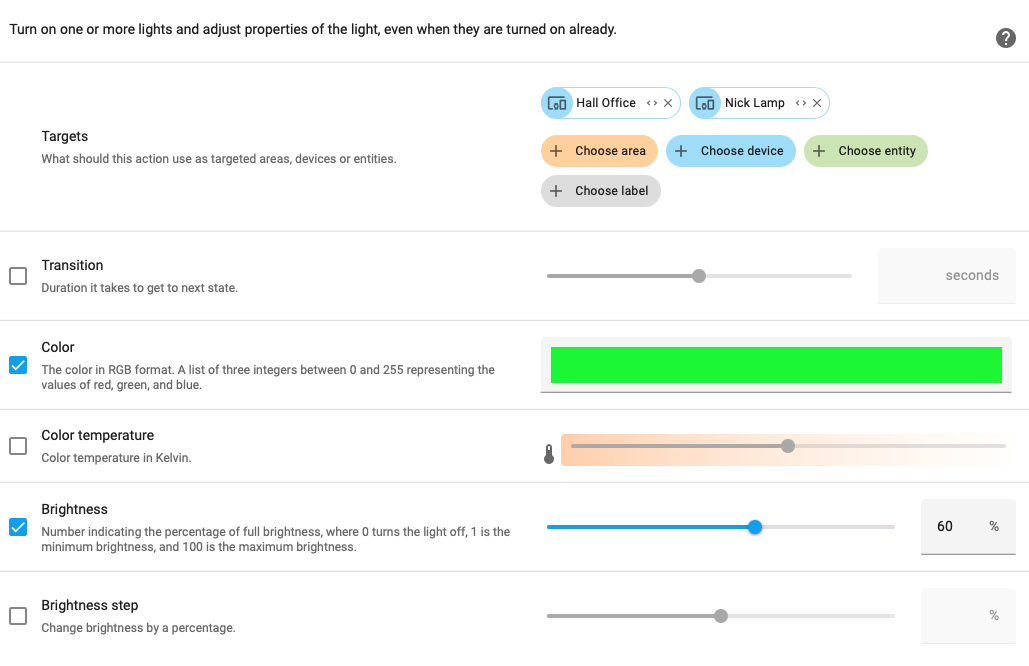The height and width of the screenshot is (666, 1029).
Task: Expand Nick Lamp device into entities
Action: pyautogui.click(x=801, y=103)
